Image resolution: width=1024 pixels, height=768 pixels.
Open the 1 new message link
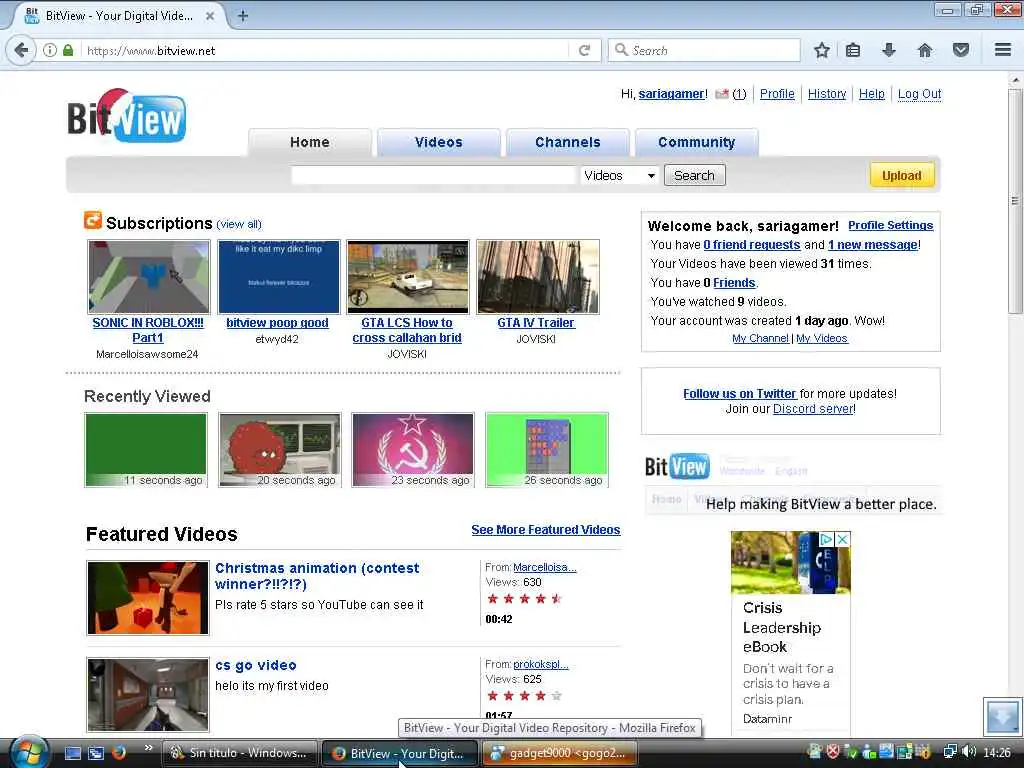[x=873, y=245]
